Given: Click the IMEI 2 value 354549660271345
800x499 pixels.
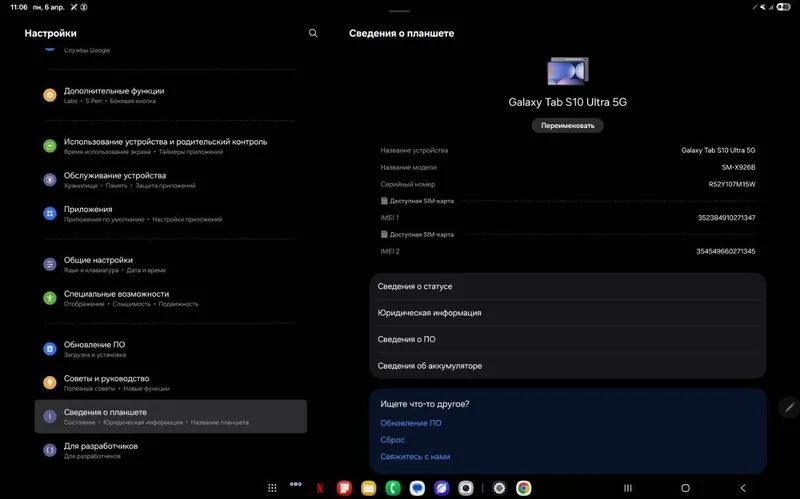Looking at the screenshot, I should click(726, 252).
